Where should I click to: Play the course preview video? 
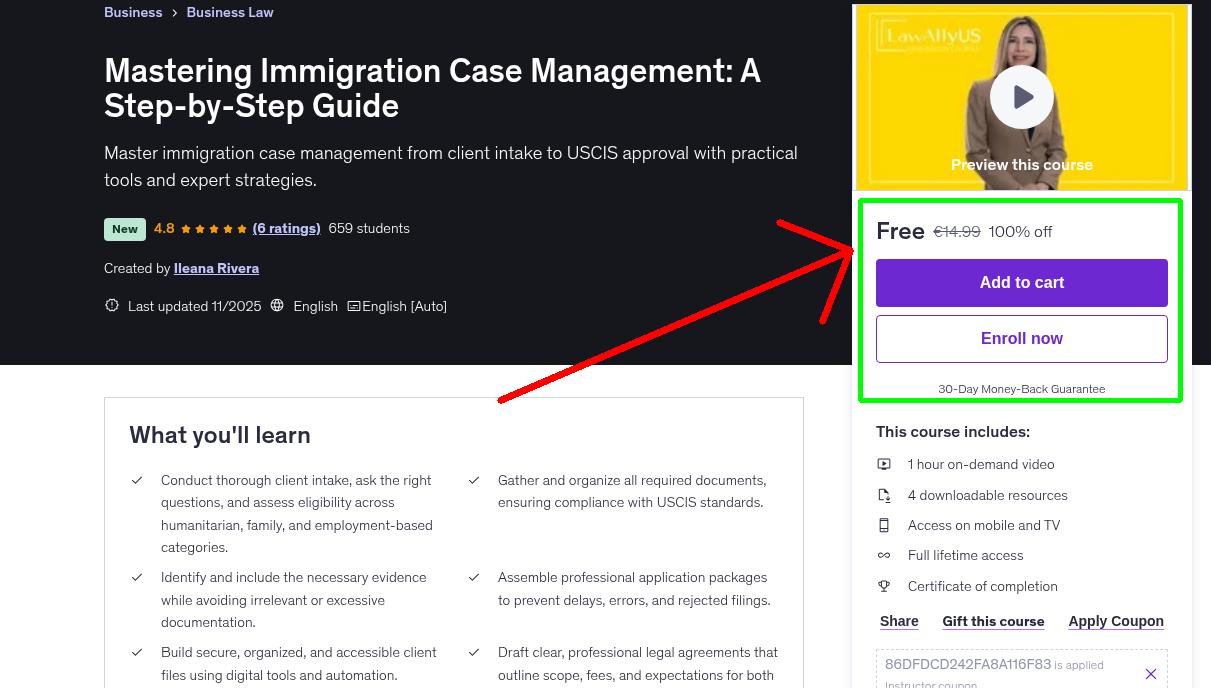click(x=1021, y=96)
